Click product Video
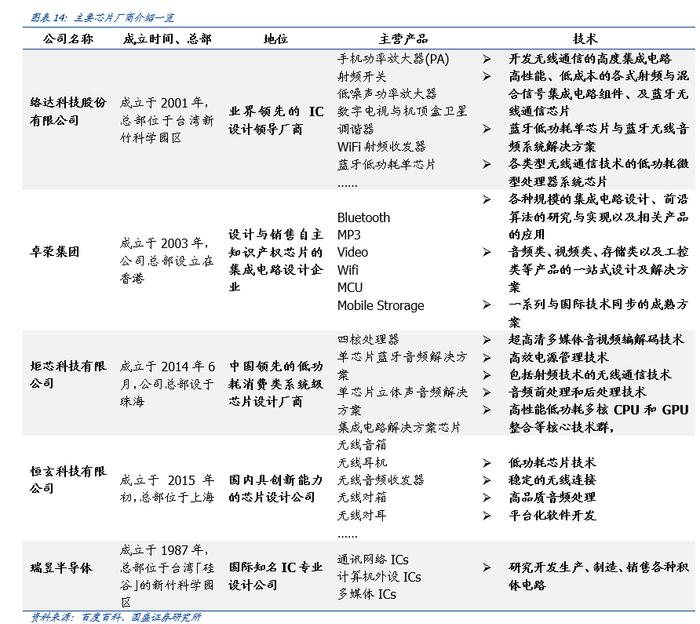The image size is (700, 624). click(x=352, y=252)
